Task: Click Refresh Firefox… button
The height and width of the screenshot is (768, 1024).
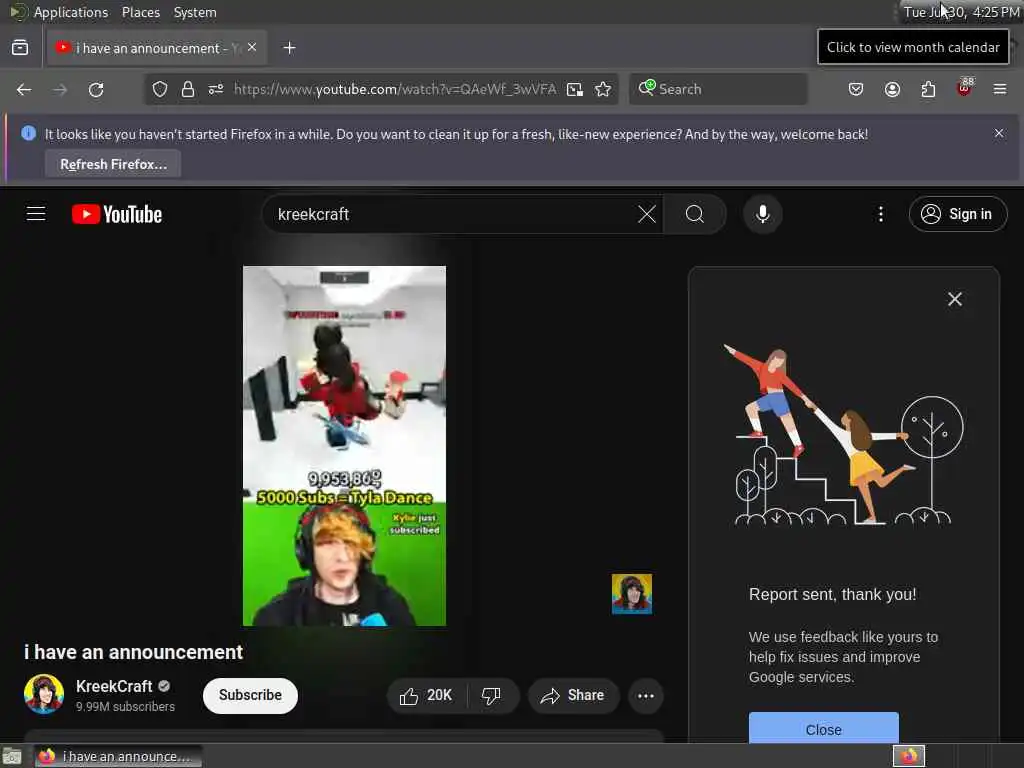Action: coord(114,164)
